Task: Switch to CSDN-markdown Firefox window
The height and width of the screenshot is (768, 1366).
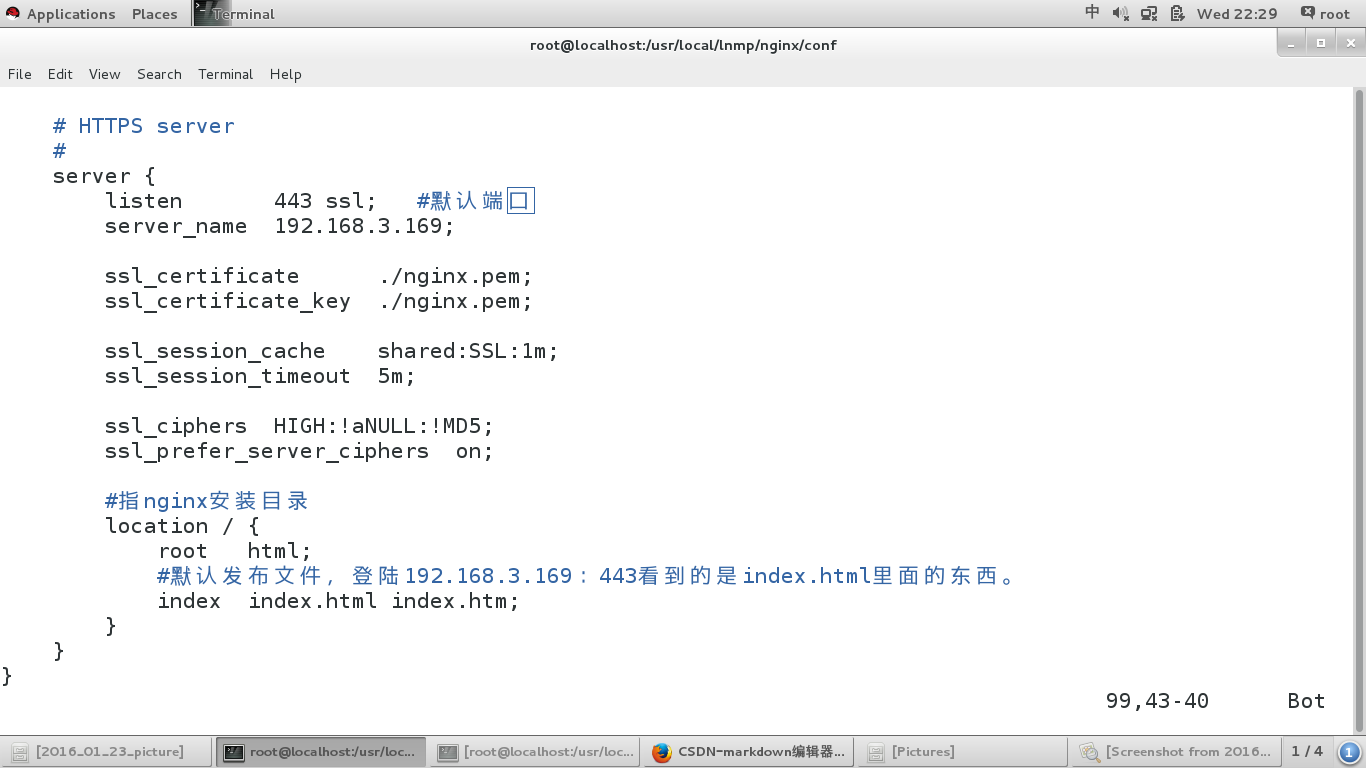Action: pyautogui.click(x=750, y=752)
